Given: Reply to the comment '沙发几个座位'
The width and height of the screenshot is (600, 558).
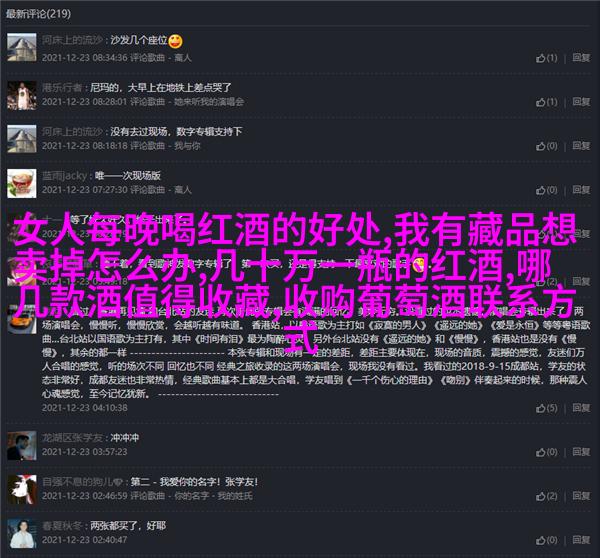Looking at the screenshot, I should pos(581,58).
